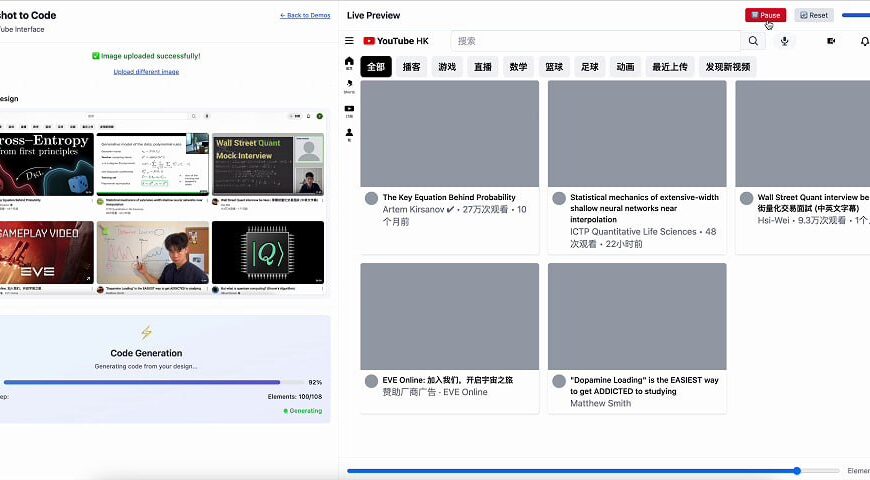Click the Matthew Smith channel avatar

click(x=559, y=381)
